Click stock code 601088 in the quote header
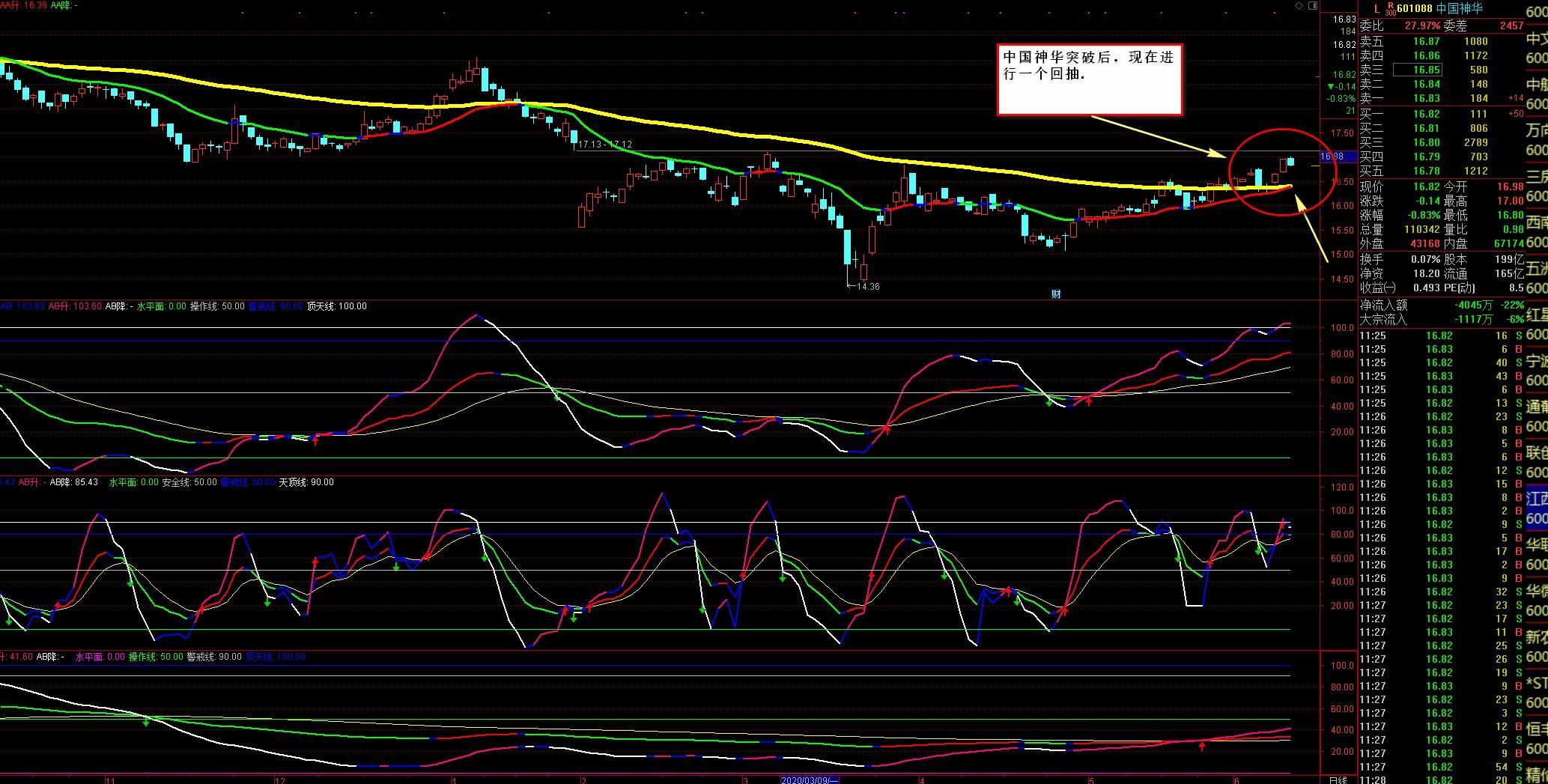The image size is (1548, 784). click(x=1415, y=8)
